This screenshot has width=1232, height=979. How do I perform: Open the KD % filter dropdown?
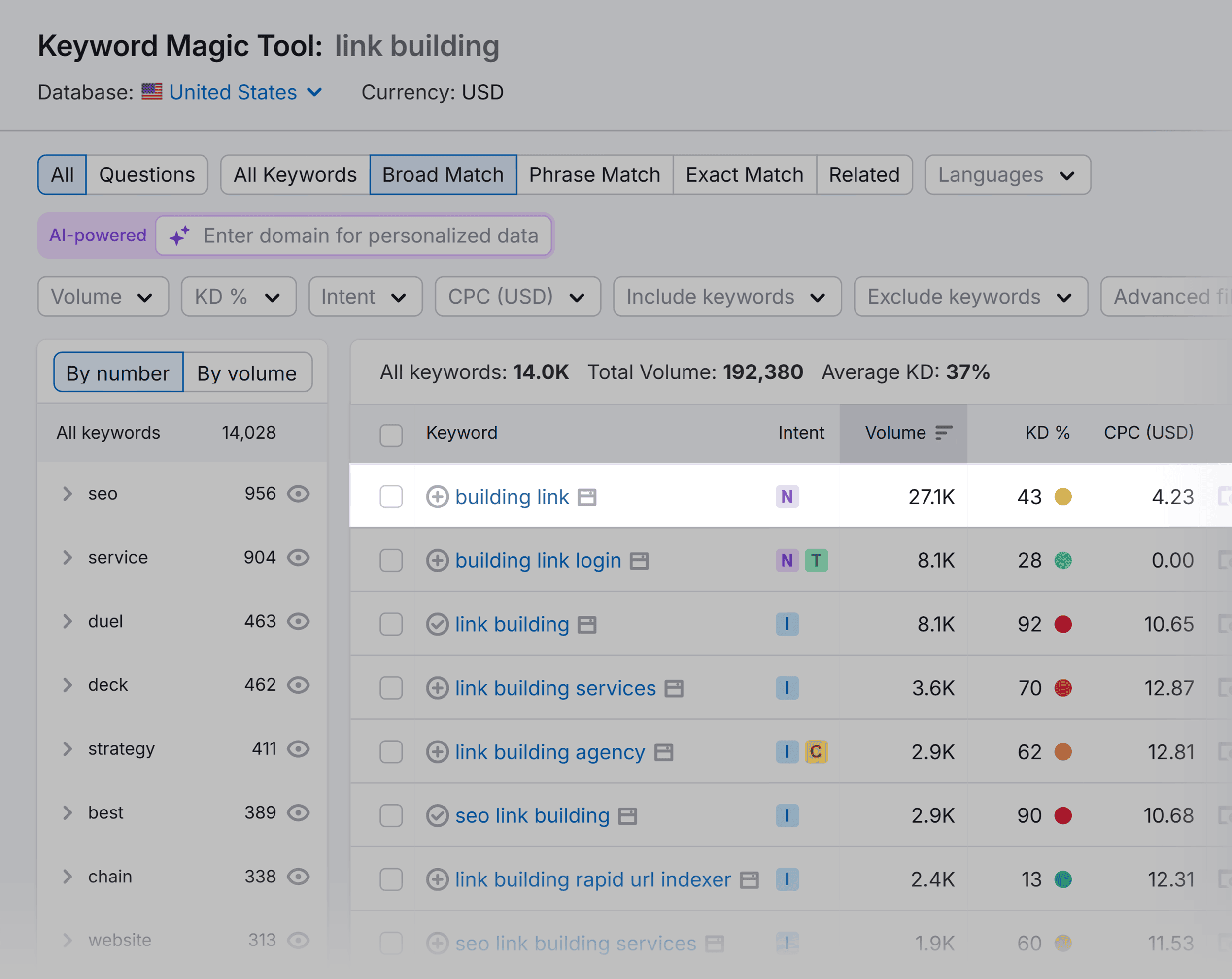239,297
